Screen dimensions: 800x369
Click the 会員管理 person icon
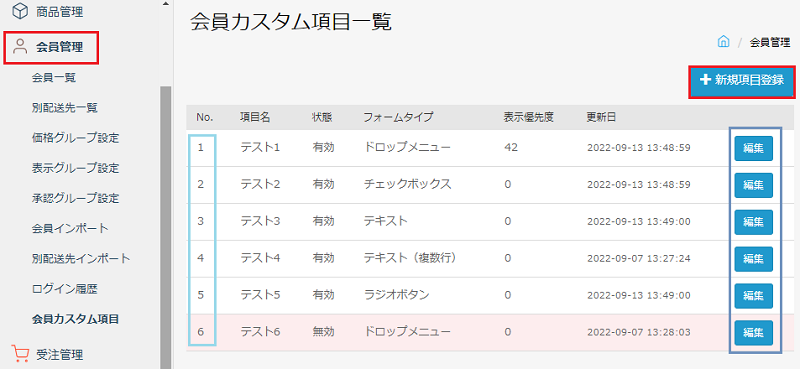click(x=20, y=47)
